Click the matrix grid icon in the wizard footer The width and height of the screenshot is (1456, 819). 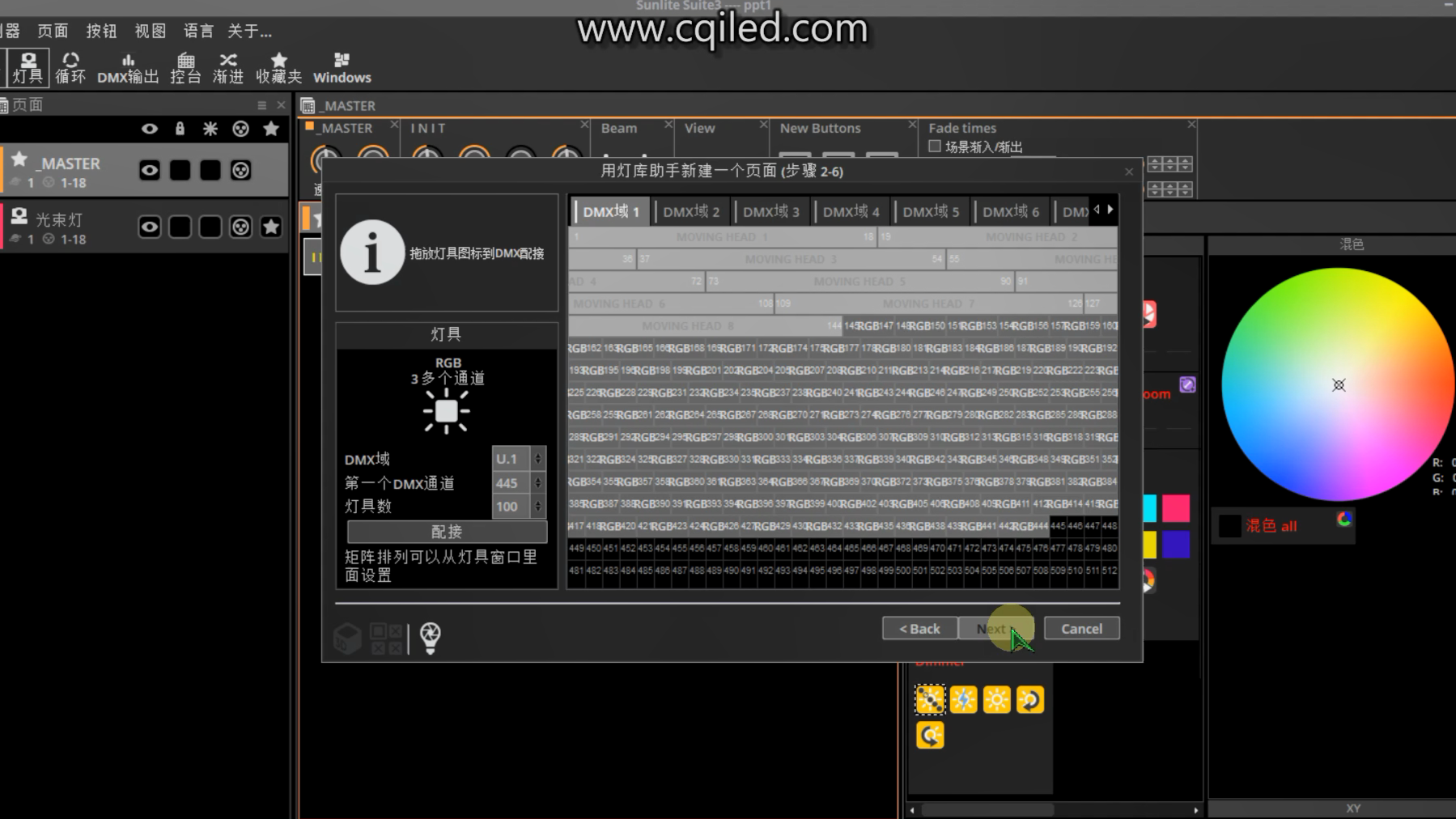click(386, 639)
